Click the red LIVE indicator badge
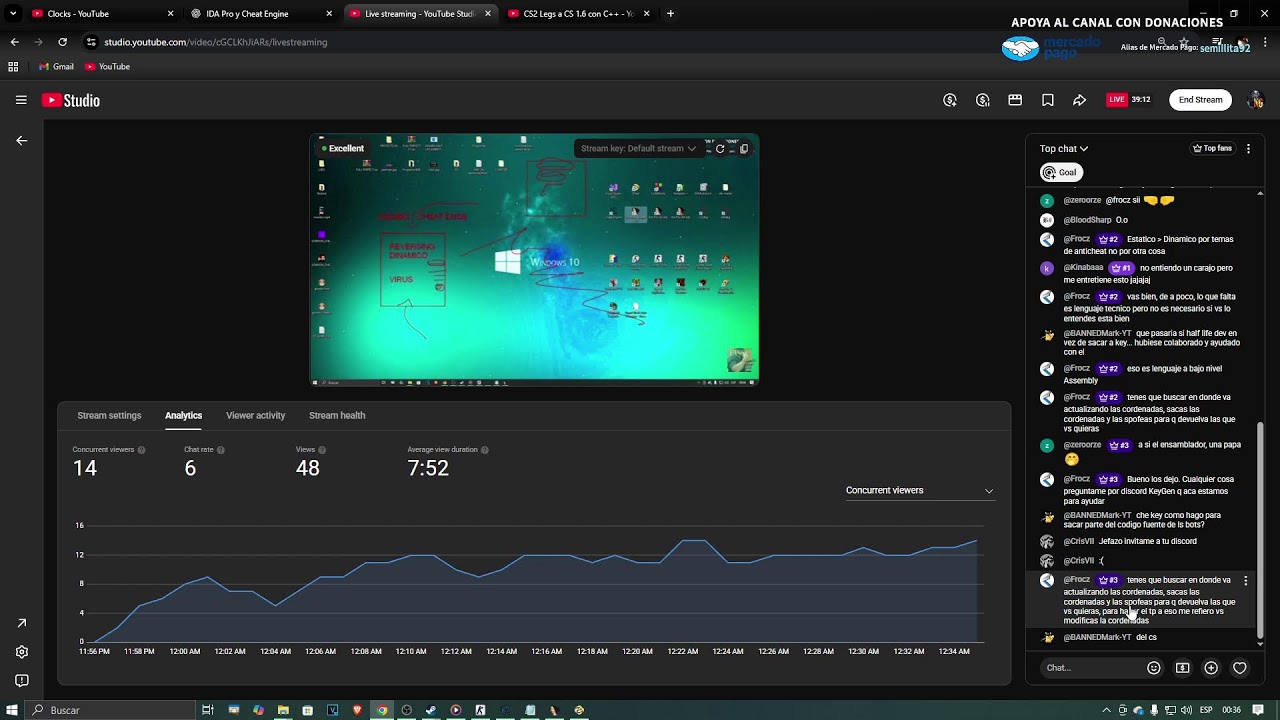 click(x=1117, y=100)
